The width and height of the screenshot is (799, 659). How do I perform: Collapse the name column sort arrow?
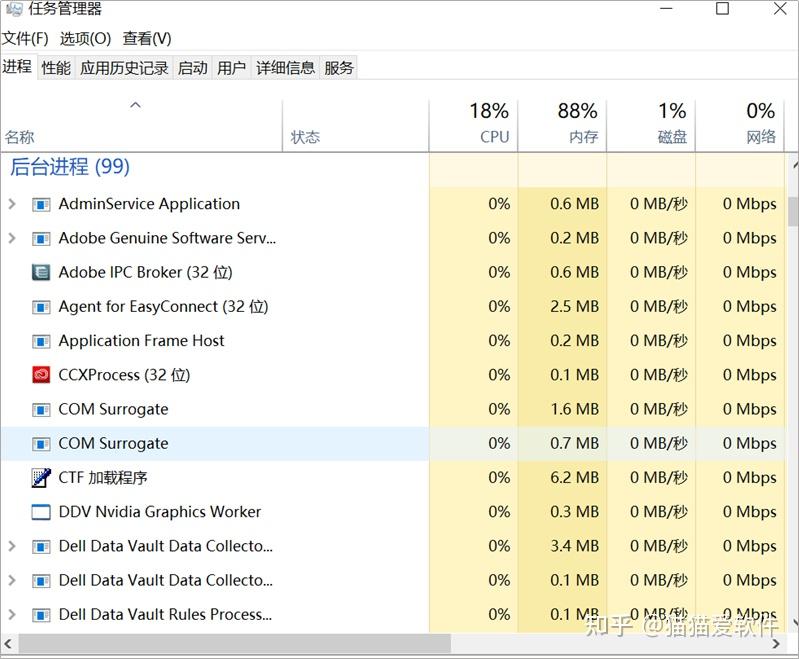pyautogui.click(x=135, y=105)
